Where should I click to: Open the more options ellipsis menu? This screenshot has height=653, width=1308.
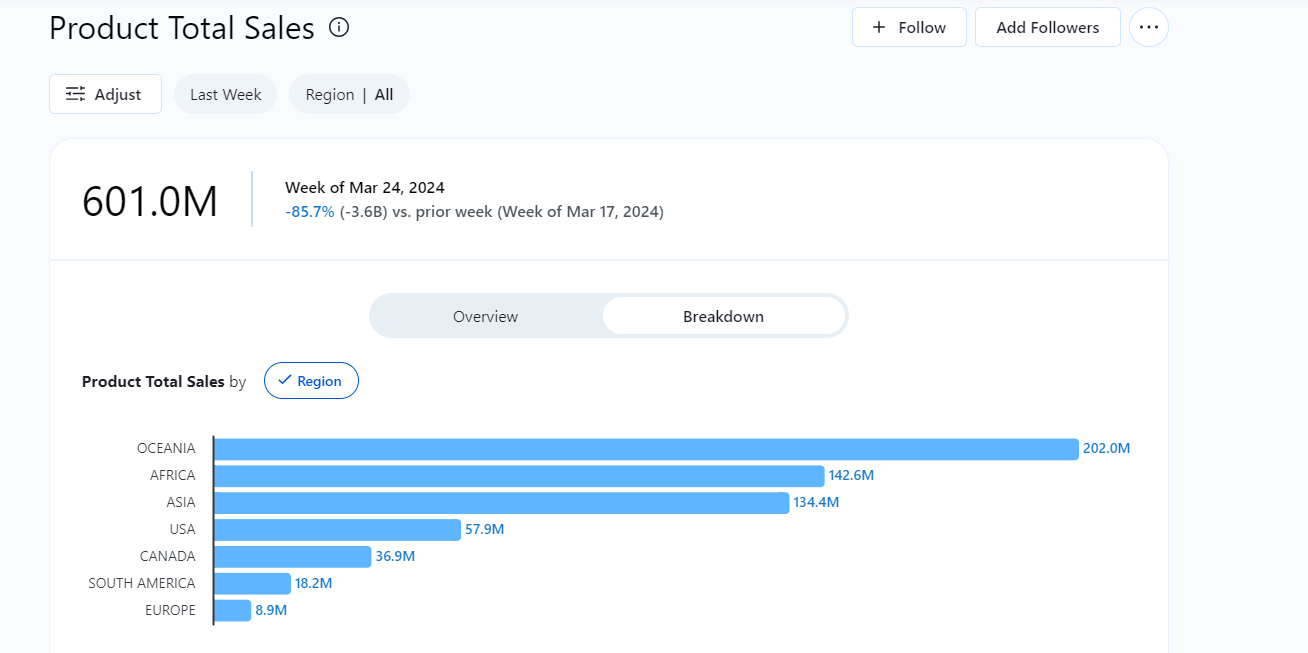point(1148,27)
